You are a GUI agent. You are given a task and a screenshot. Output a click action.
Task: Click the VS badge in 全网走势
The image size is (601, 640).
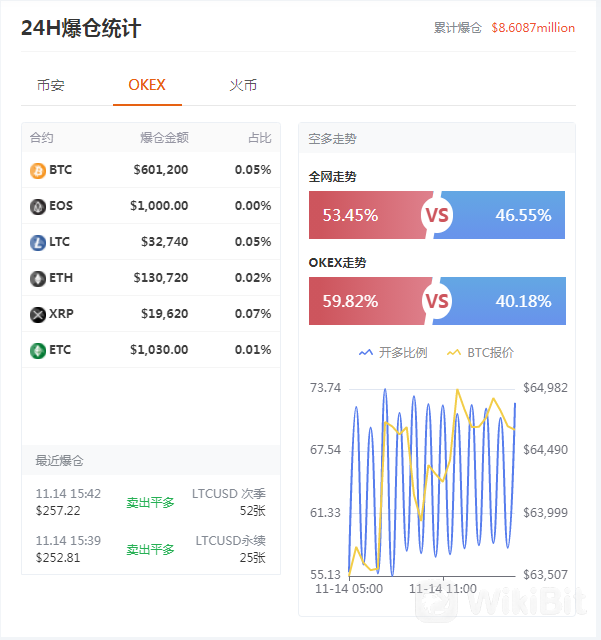pyautogui.click(x=437, y=215)
